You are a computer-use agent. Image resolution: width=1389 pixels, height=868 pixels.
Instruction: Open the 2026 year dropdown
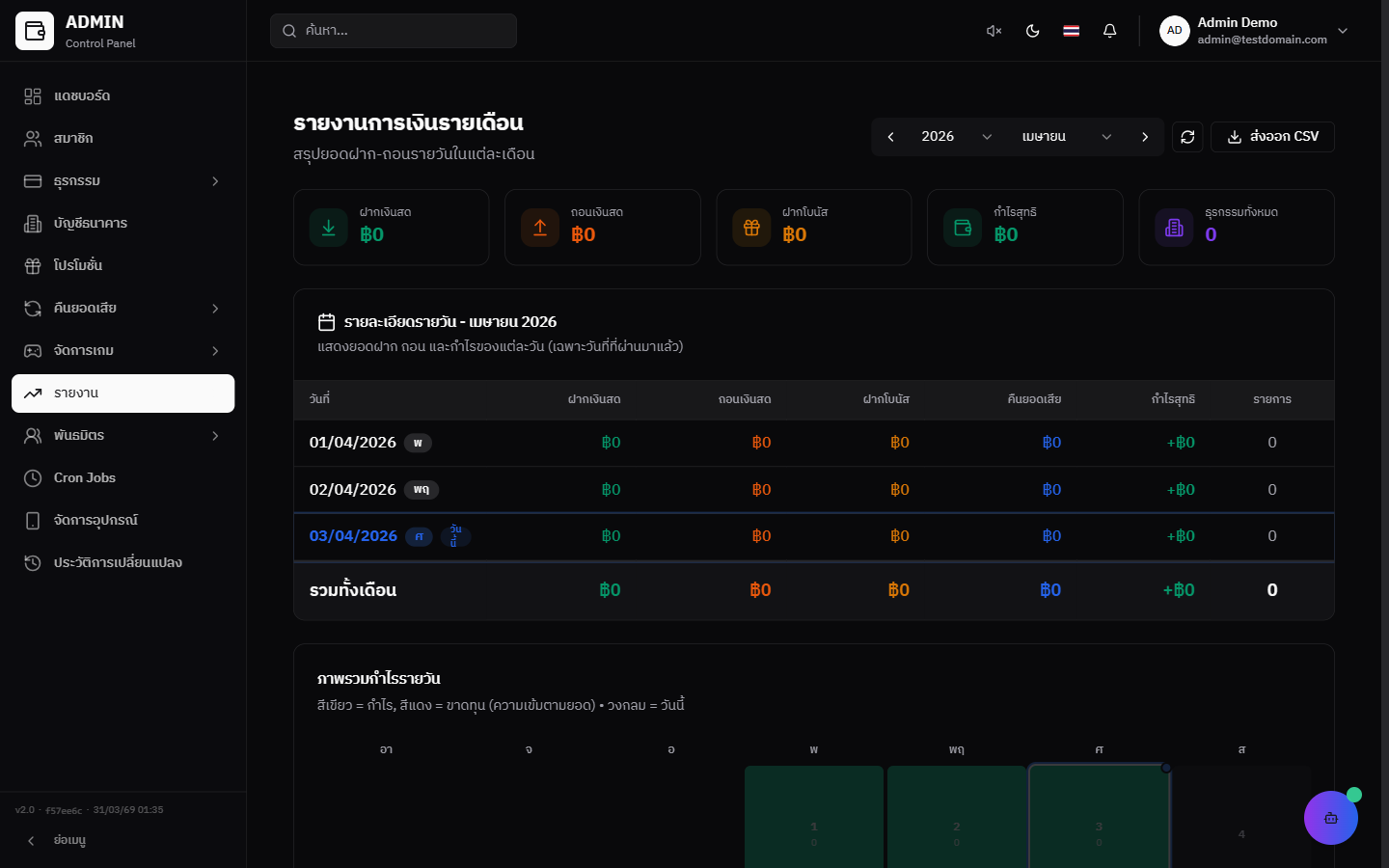(955, 137)
